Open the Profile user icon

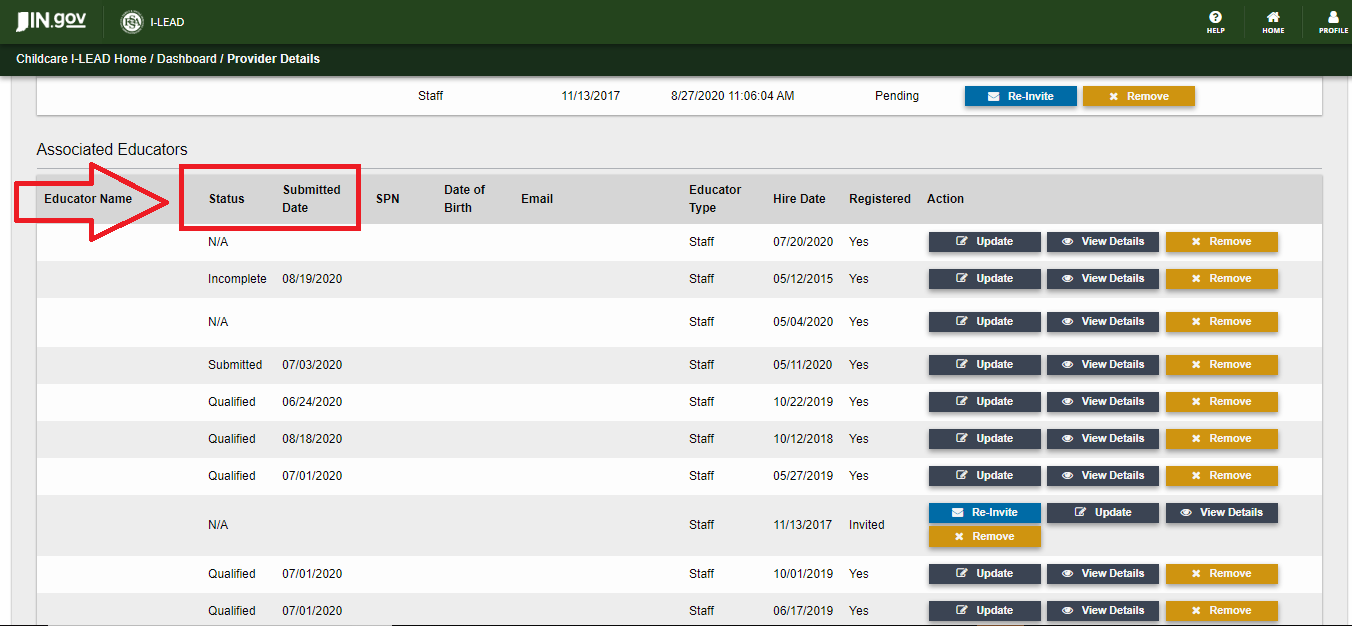1333,22
